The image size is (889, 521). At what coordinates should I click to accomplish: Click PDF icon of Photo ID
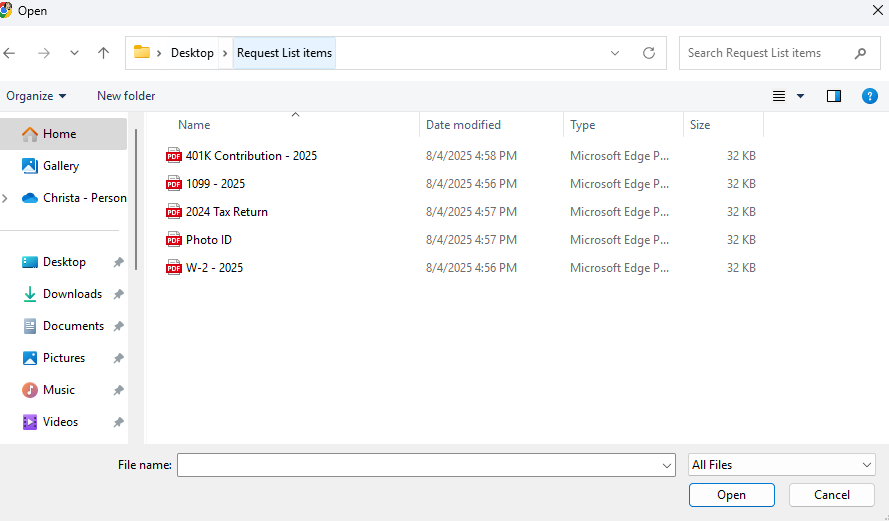tap(173, 239)
